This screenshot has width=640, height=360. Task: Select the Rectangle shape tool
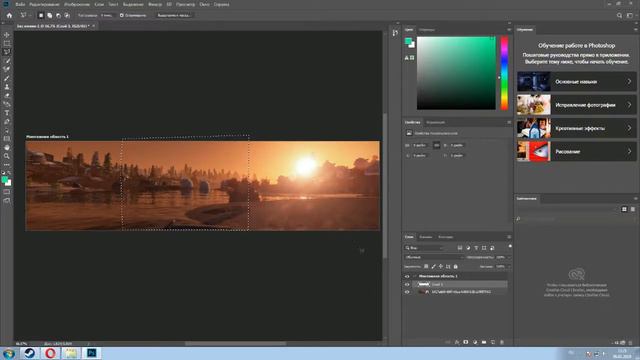[x=7, y=139]
